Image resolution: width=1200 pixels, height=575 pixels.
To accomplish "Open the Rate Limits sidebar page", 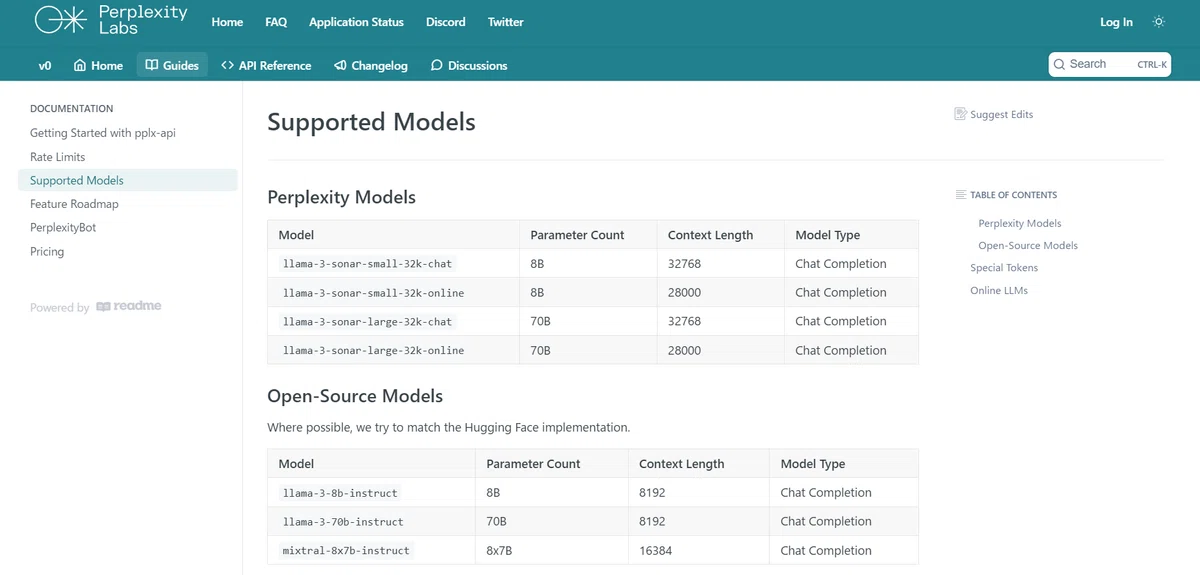I will [x=58, y=157].
